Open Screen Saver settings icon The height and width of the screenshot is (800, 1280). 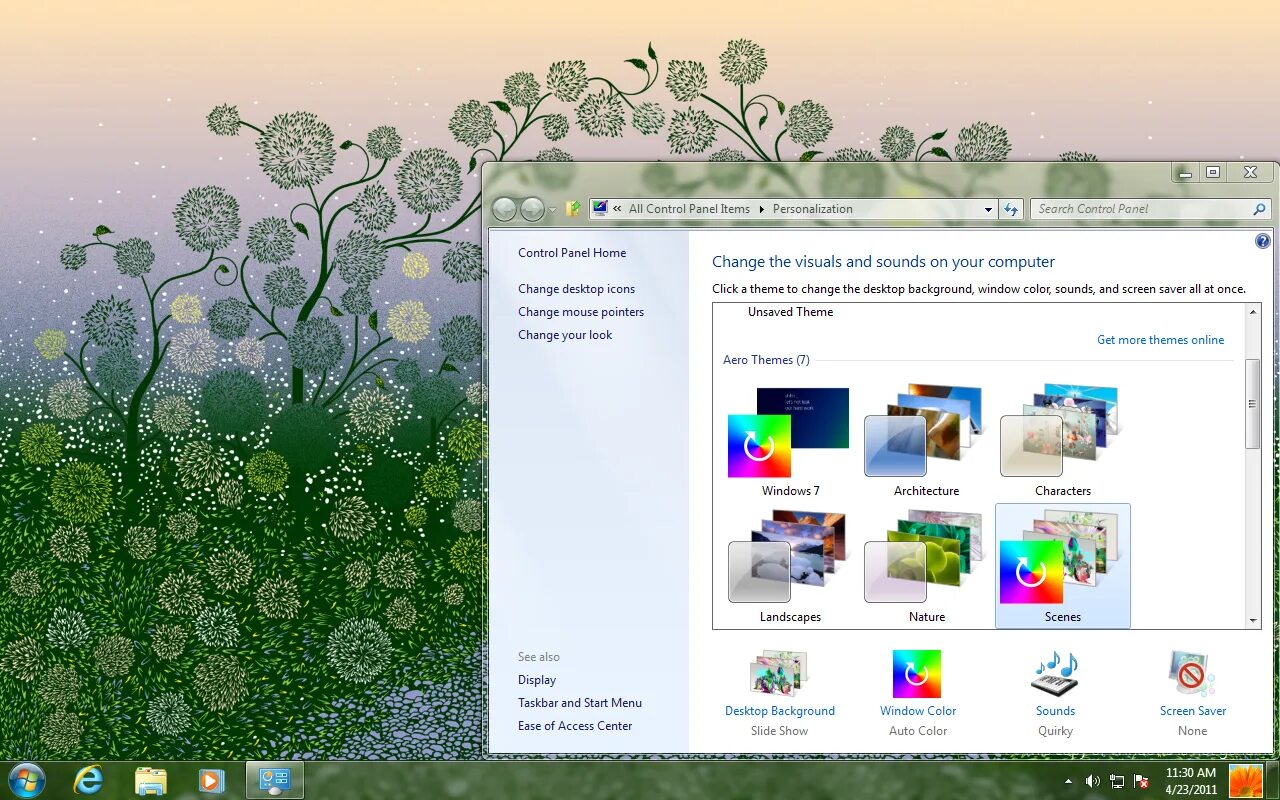coord(1192,673)
